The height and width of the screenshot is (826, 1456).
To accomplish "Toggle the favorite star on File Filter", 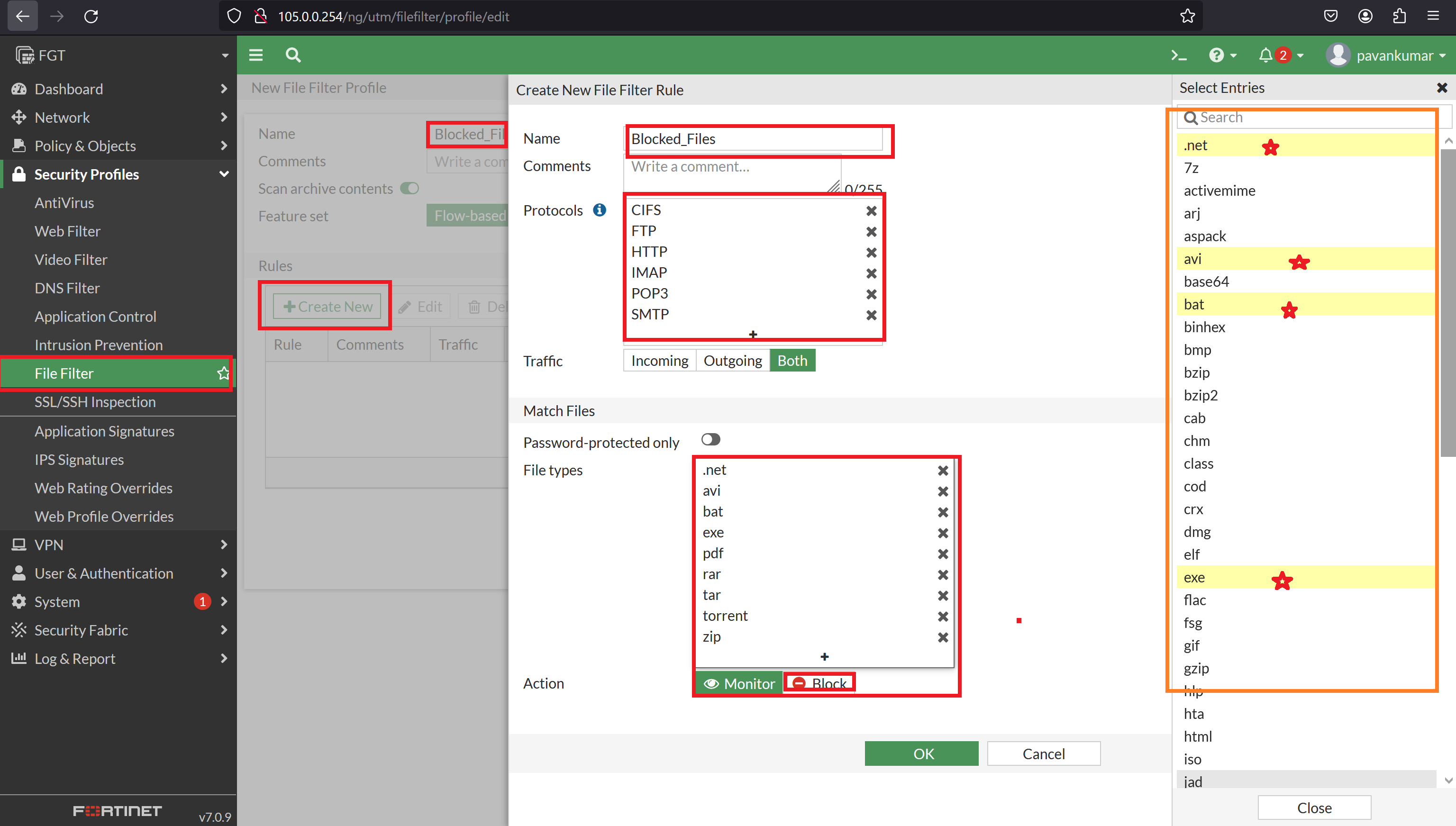I will [222, 373].
